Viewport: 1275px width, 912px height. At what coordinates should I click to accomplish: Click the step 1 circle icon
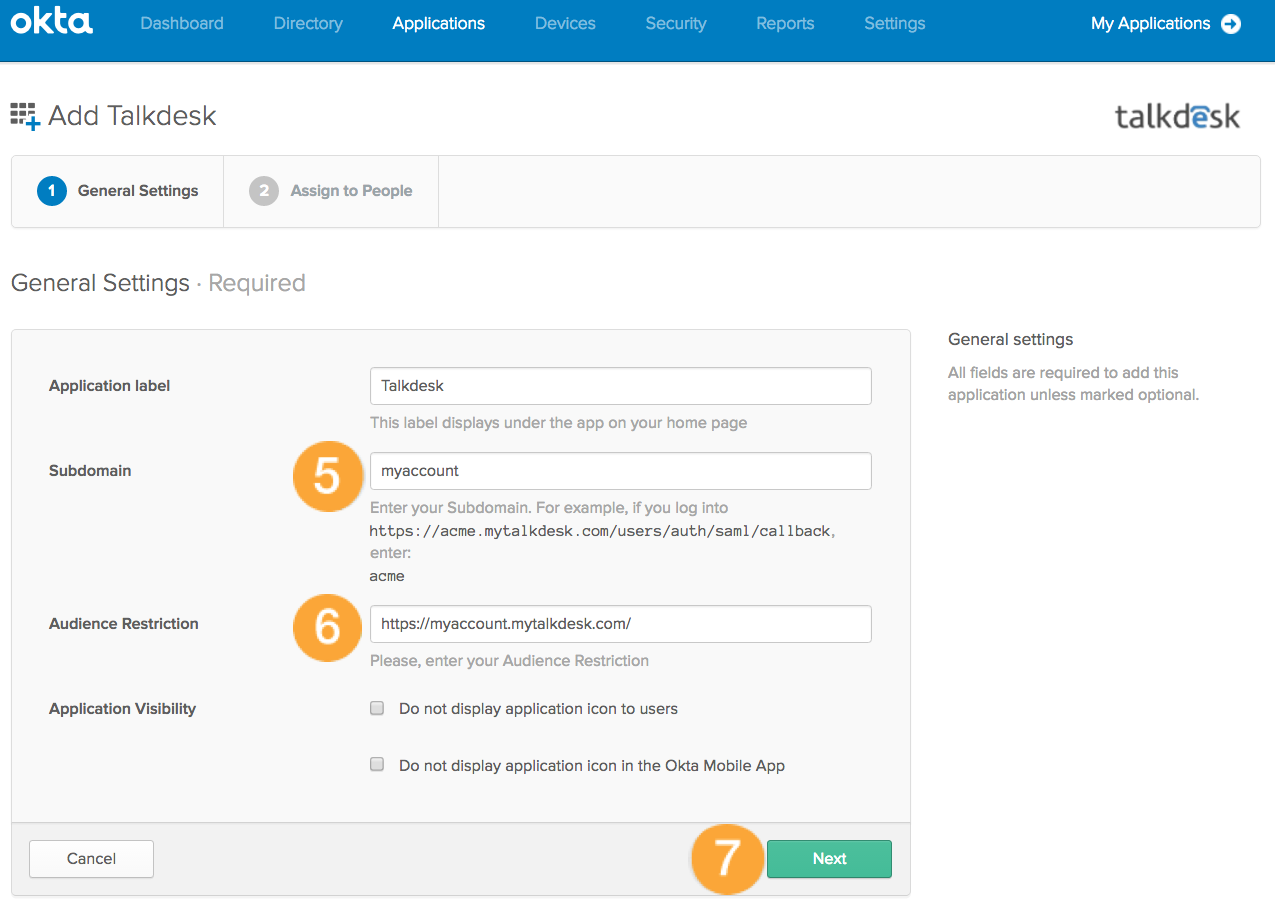(x=51, y=191)
